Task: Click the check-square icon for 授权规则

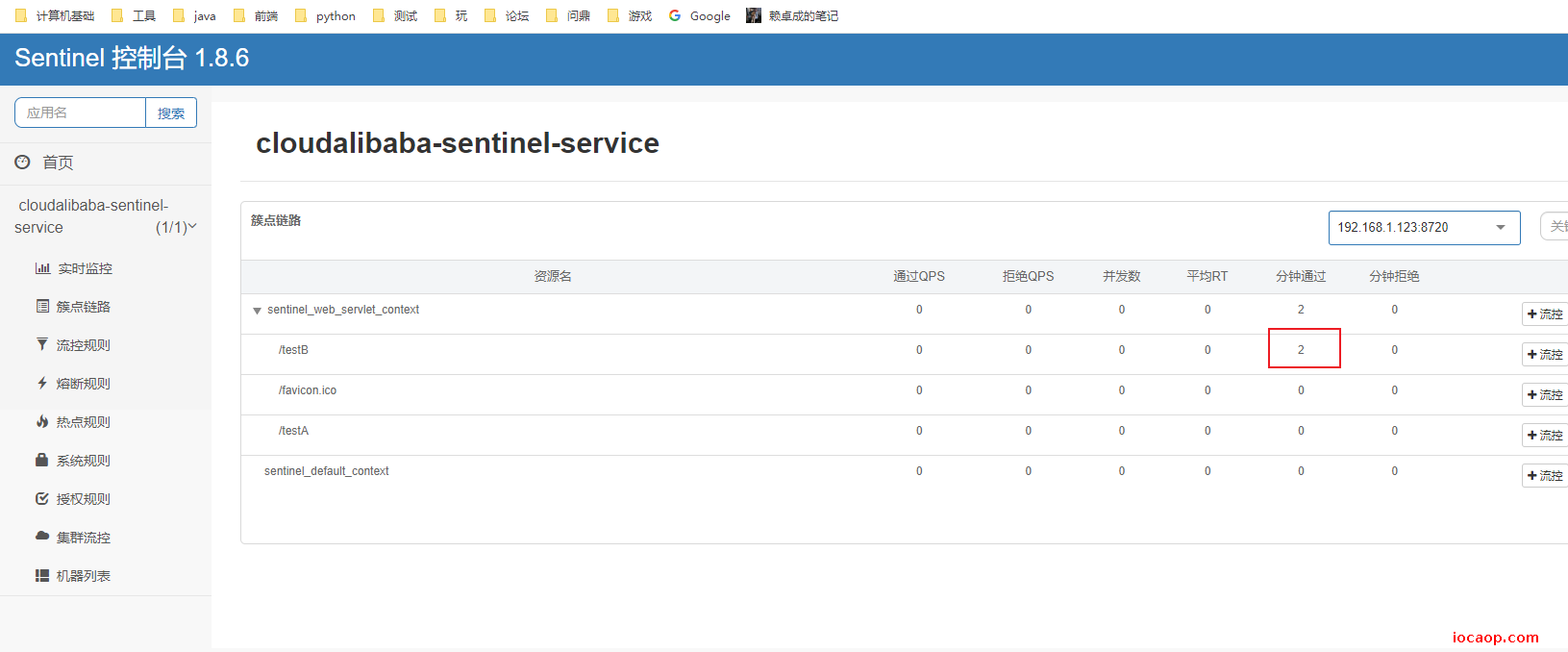Action: pyautogui.click(x=42, y=498)
